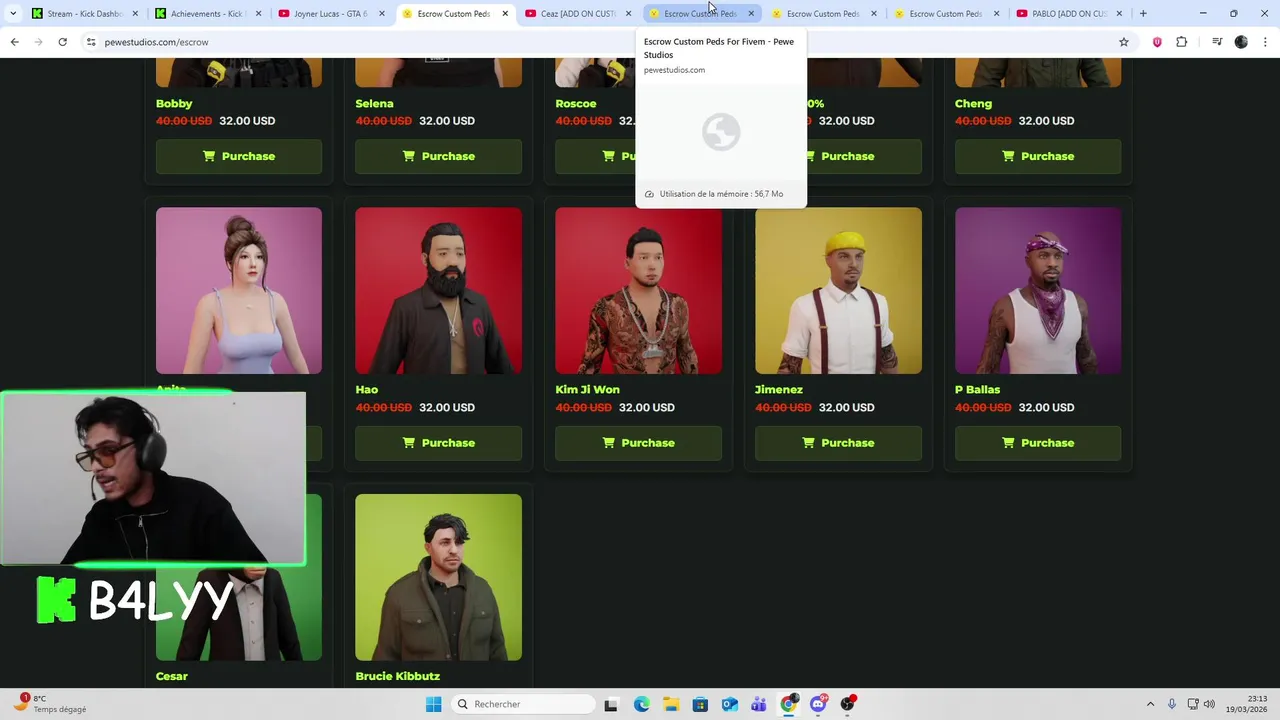
Task: Open OBS Studio from the taskbar
Action: tap(848, 704)
